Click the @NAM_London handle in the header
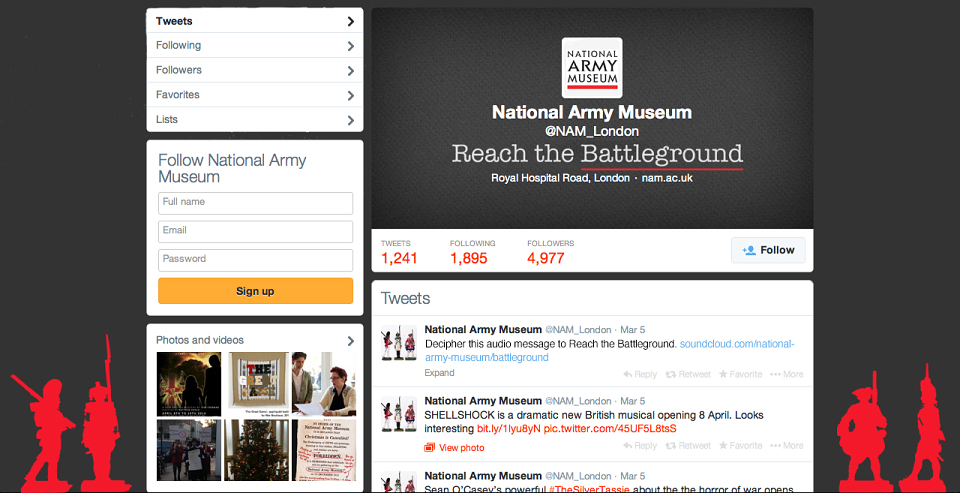Viewport: 960px width, 493px height. tap(592, 131)
